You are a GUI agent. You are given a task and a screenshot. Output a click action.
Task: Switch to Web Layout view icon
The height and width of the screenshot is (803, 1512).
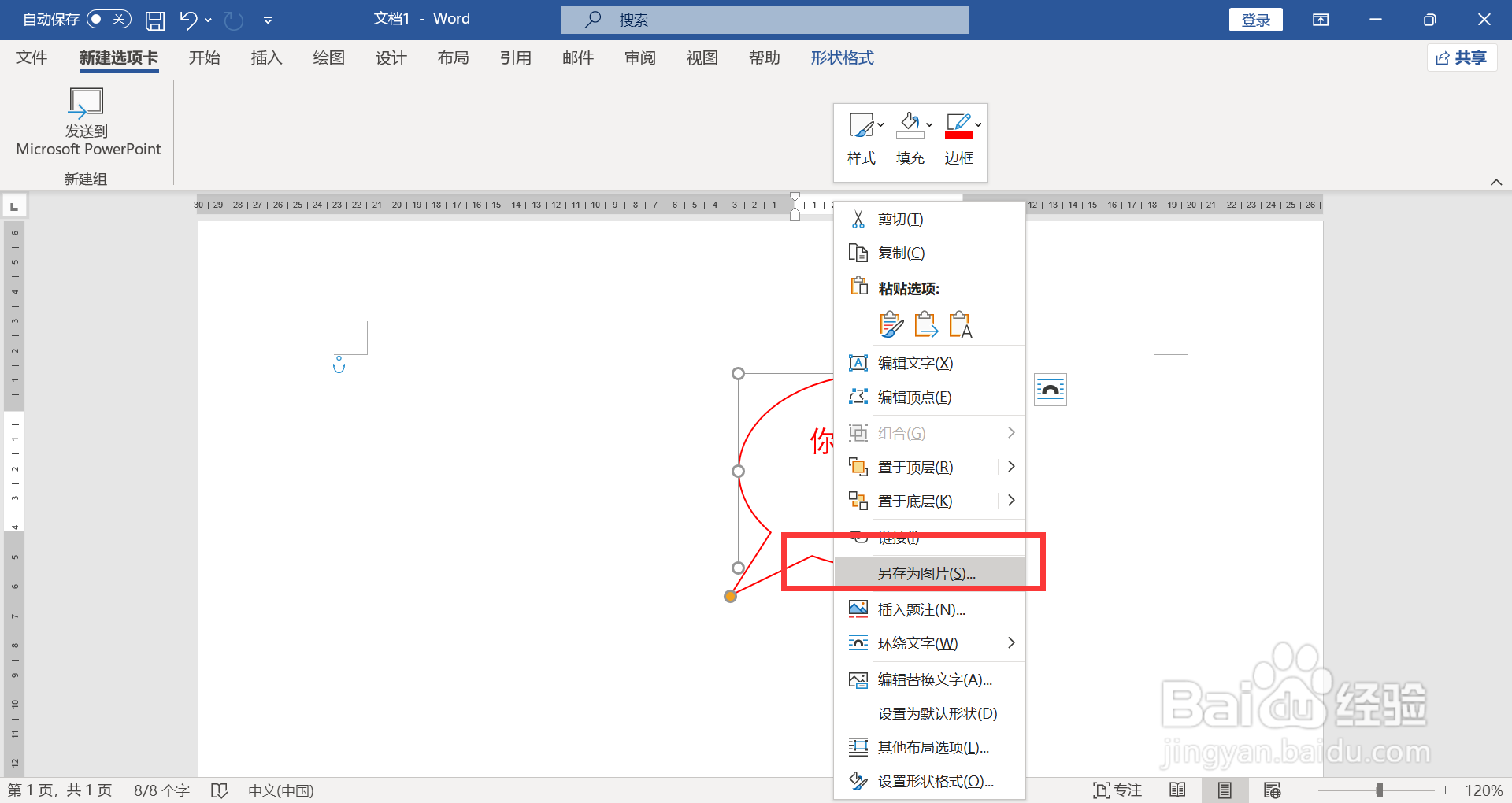(x=1272, y=790)
